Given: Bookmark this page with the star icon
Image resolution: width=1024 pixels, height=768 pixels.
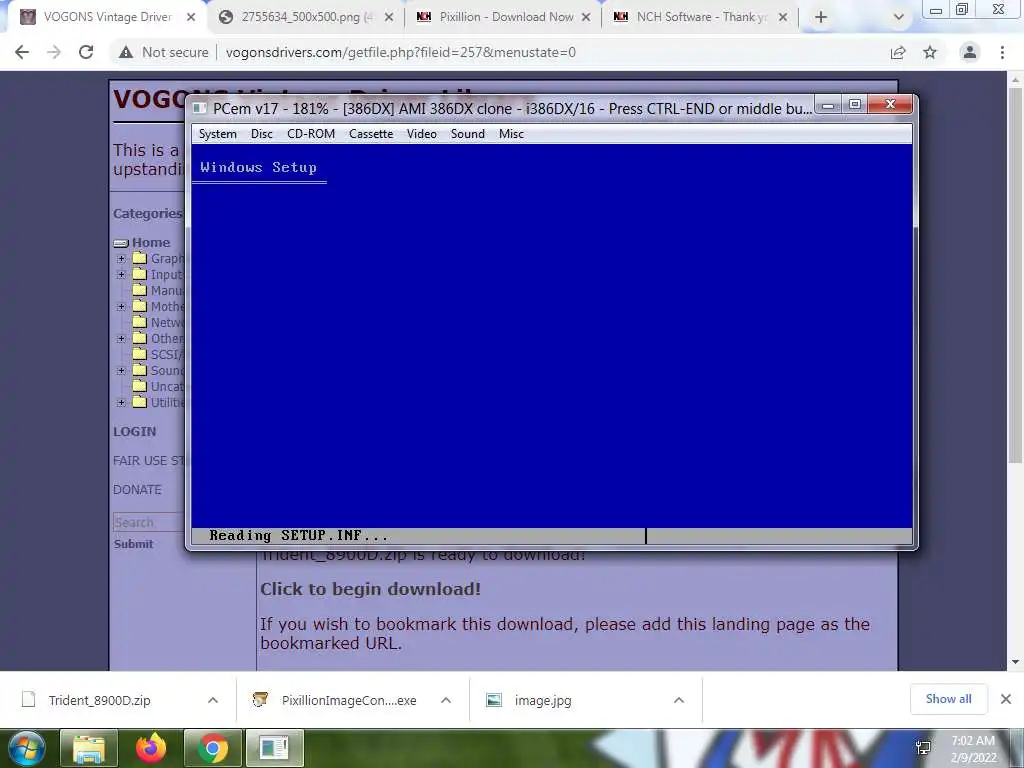Looking at the screenshot, I should coord(930,52).
